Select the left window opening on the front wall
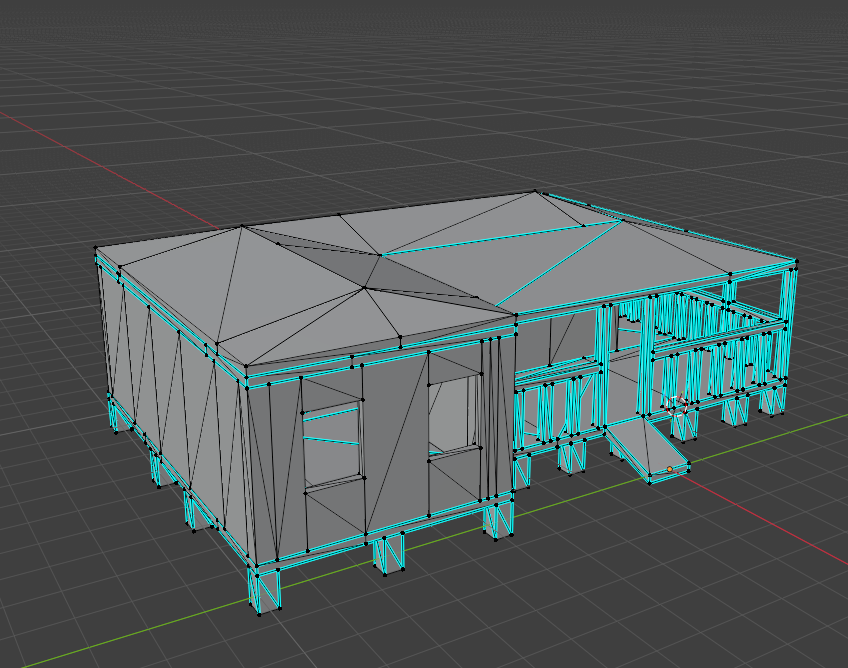 (x=332, y=446)
